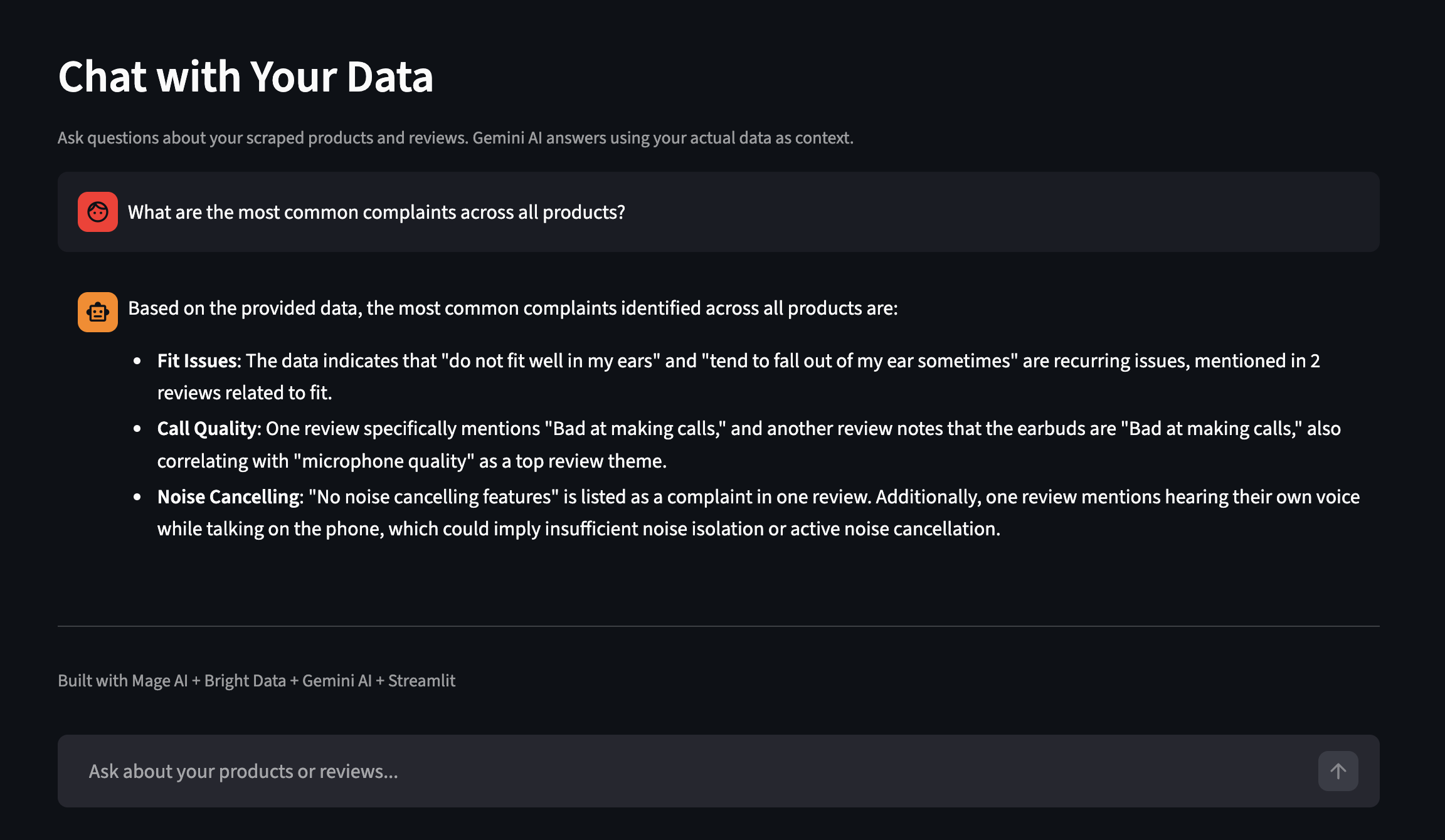Select the question about common complaints
The width and height of the screenshot is (1445, 840).
pyautogui.click(x=376, y=212)
